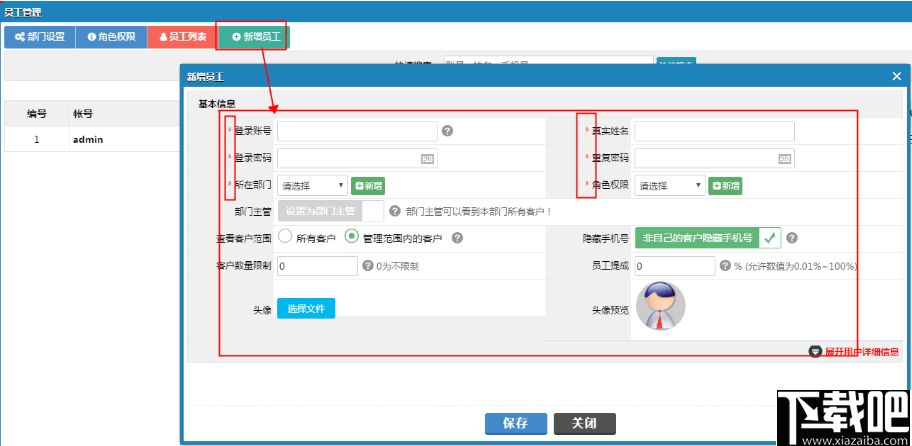Toggle 设置为部门主管 switch
Image resolution: width=912 pixels, height=446 pixels.
tap(331, 211)
